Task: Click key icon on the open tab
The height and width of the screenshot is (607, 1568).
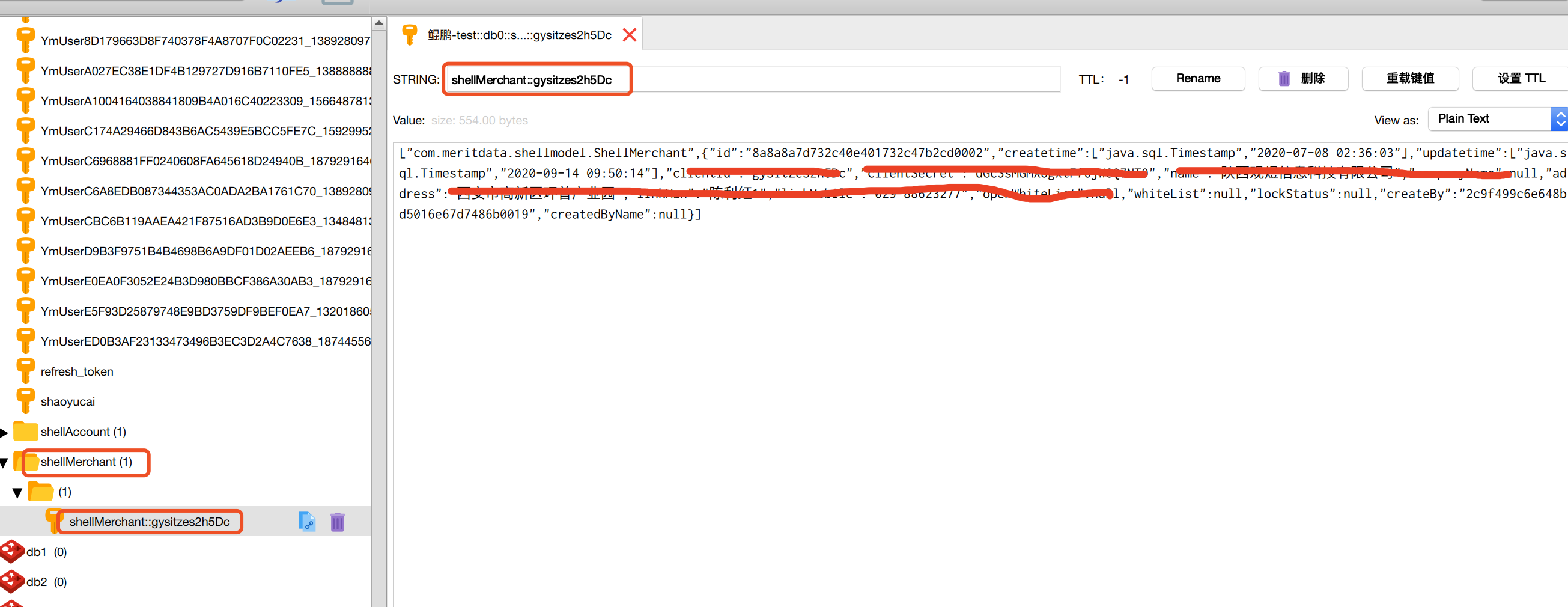Action: [x=410, y=35]
